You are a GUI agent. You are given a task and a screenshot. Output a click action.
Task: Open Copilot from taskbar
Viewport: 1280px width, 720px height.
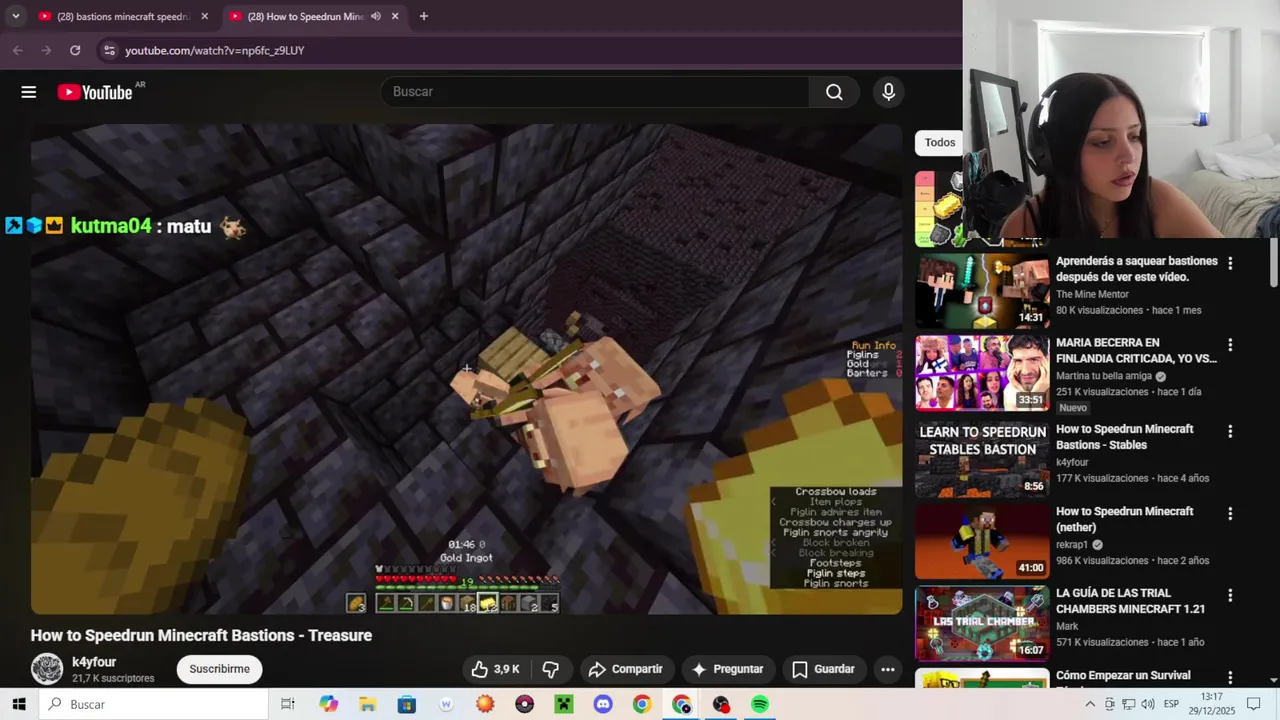coord(329,704)
